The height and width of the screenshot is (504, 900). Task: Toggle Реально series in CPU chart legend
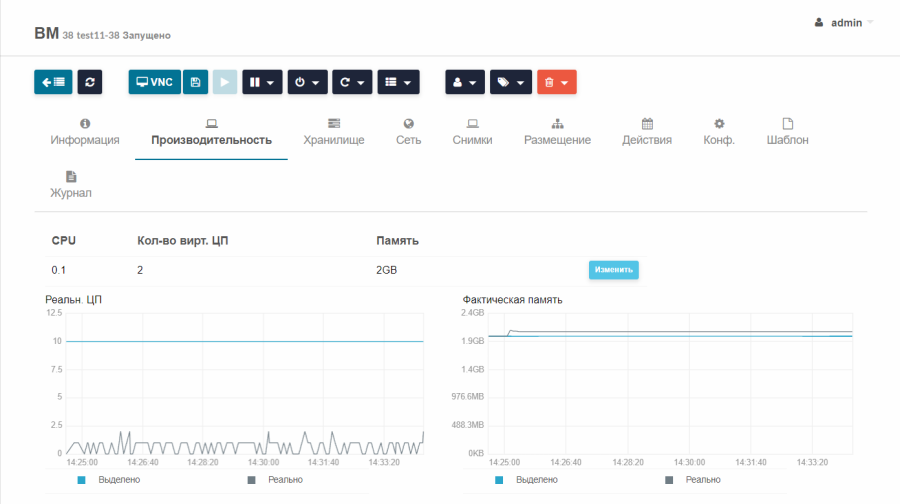click(x=276, y=480)
